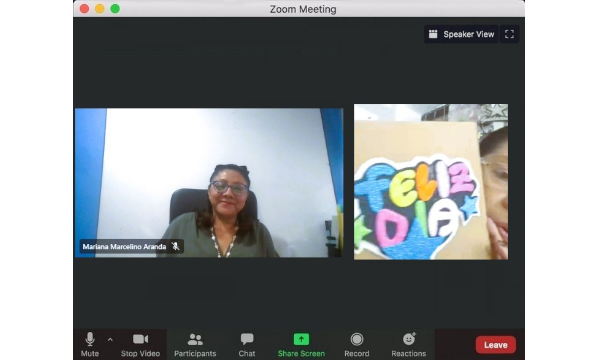
Task: Expand audio options caret next to Mute
Action: click(x=110, y=339)
